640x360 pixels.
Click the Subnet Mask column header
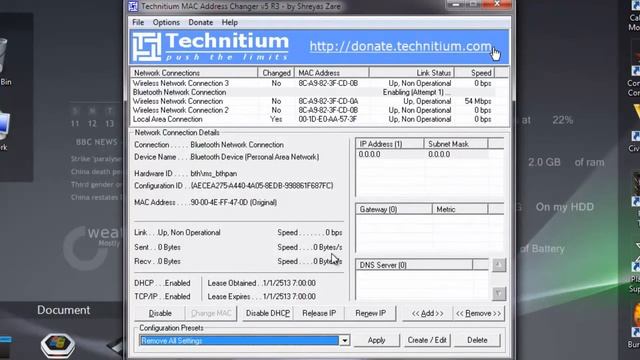click(x=456, y=144)
